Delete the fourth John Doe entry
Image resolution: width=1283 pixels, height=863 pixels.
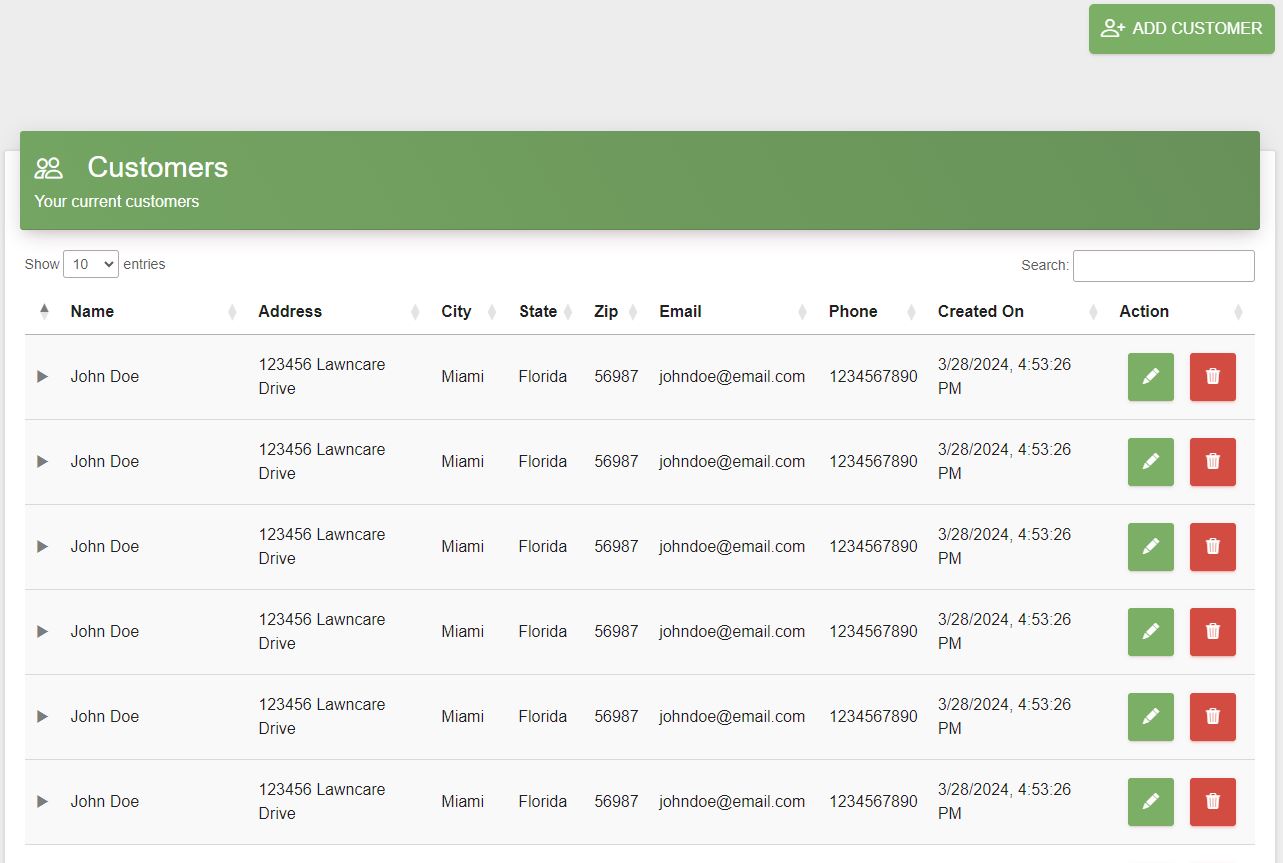click(1212, 632)
